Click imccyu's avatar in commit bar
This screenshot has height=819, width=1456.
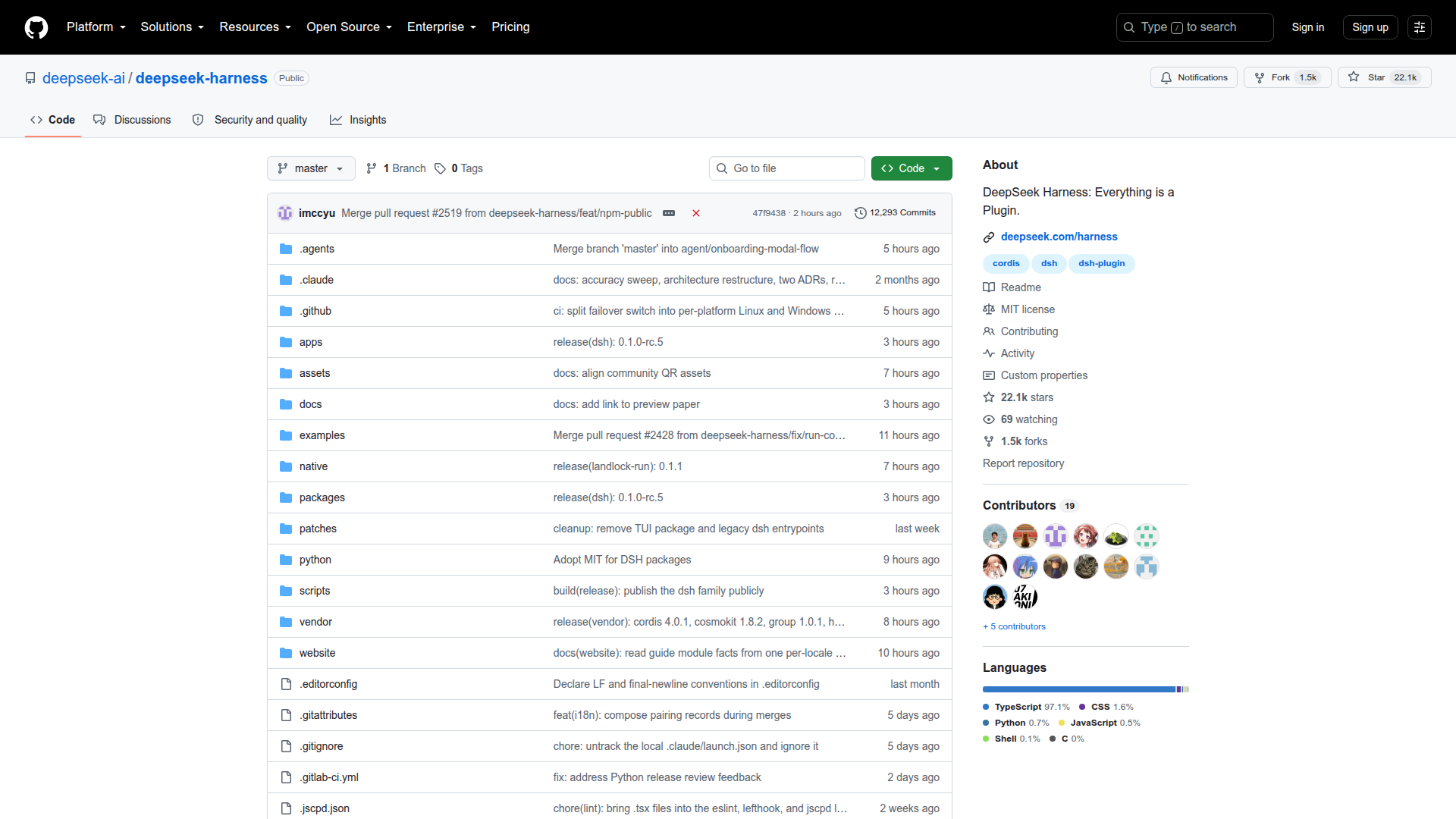[285, 213]
